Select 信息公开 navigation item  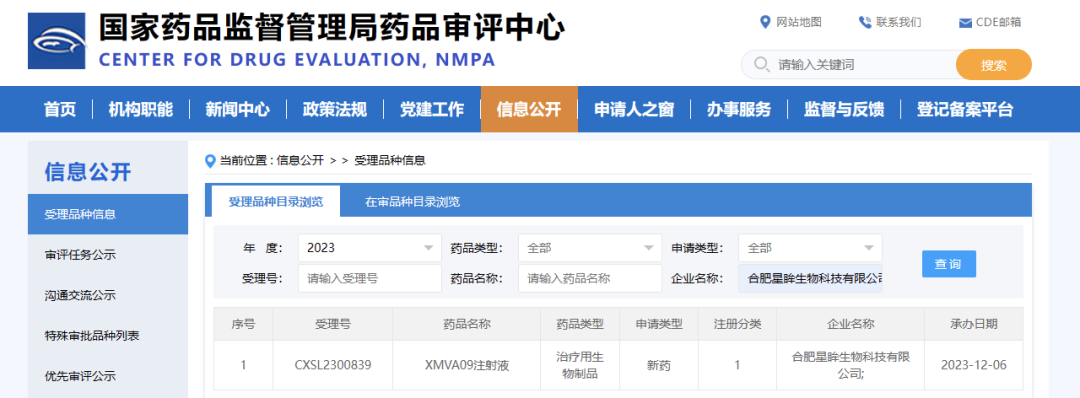coord(529,109)
